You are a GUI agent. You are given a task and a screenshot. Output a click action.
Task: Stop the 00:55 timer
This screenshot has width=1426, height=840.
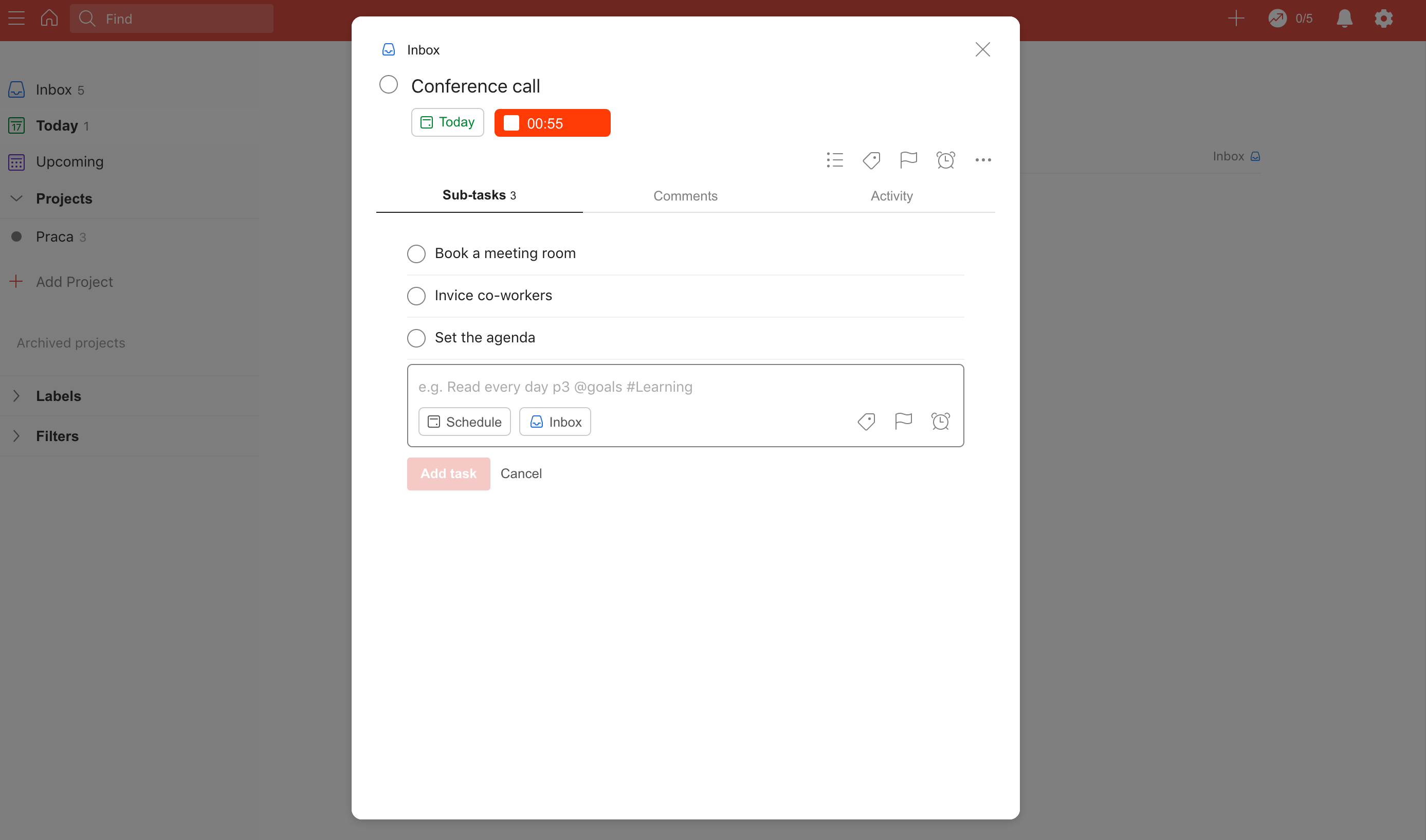[x=552, y=123]
